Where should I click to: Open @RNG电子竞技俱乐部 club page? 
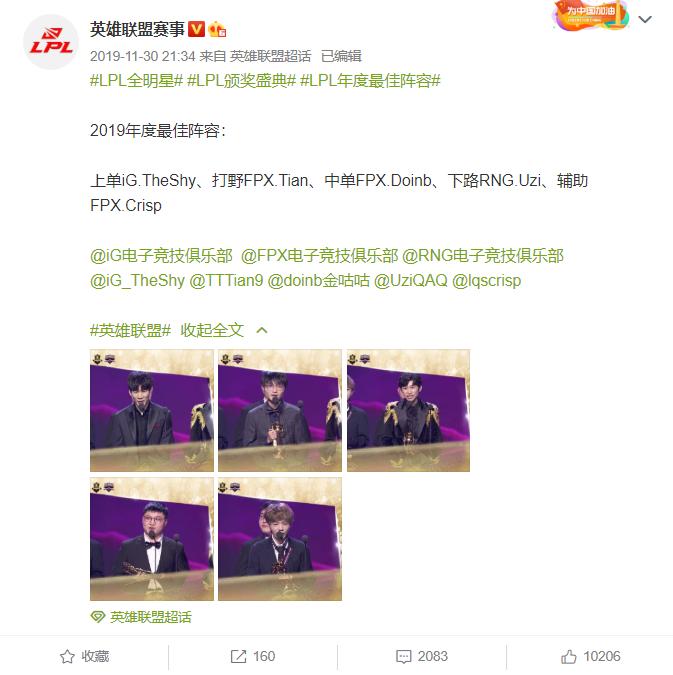click(483, 256)
